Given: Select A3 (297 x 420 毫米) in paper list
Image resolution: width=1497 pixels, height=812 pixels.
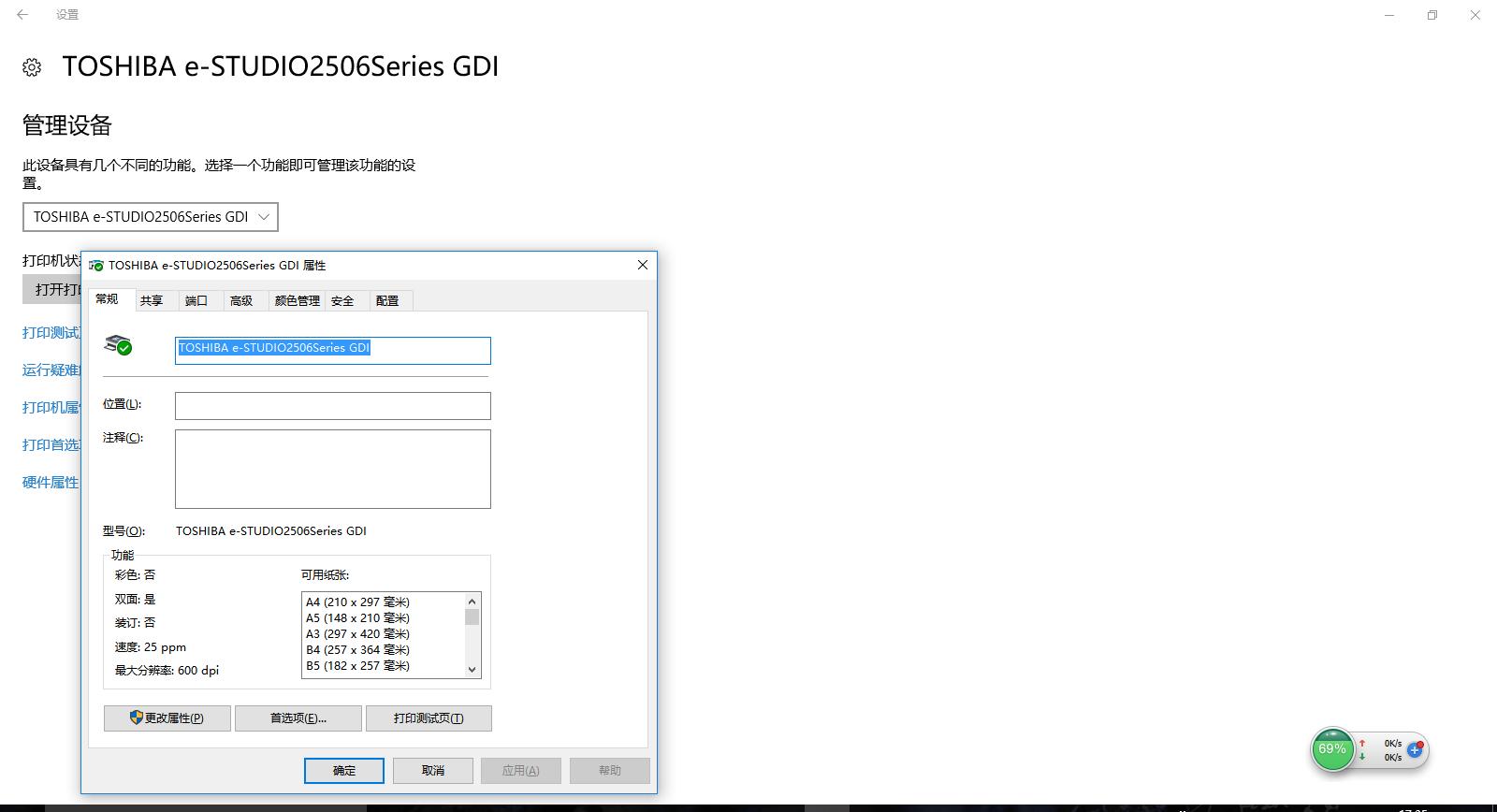Looking at the screenshot, I should (357, 634).
